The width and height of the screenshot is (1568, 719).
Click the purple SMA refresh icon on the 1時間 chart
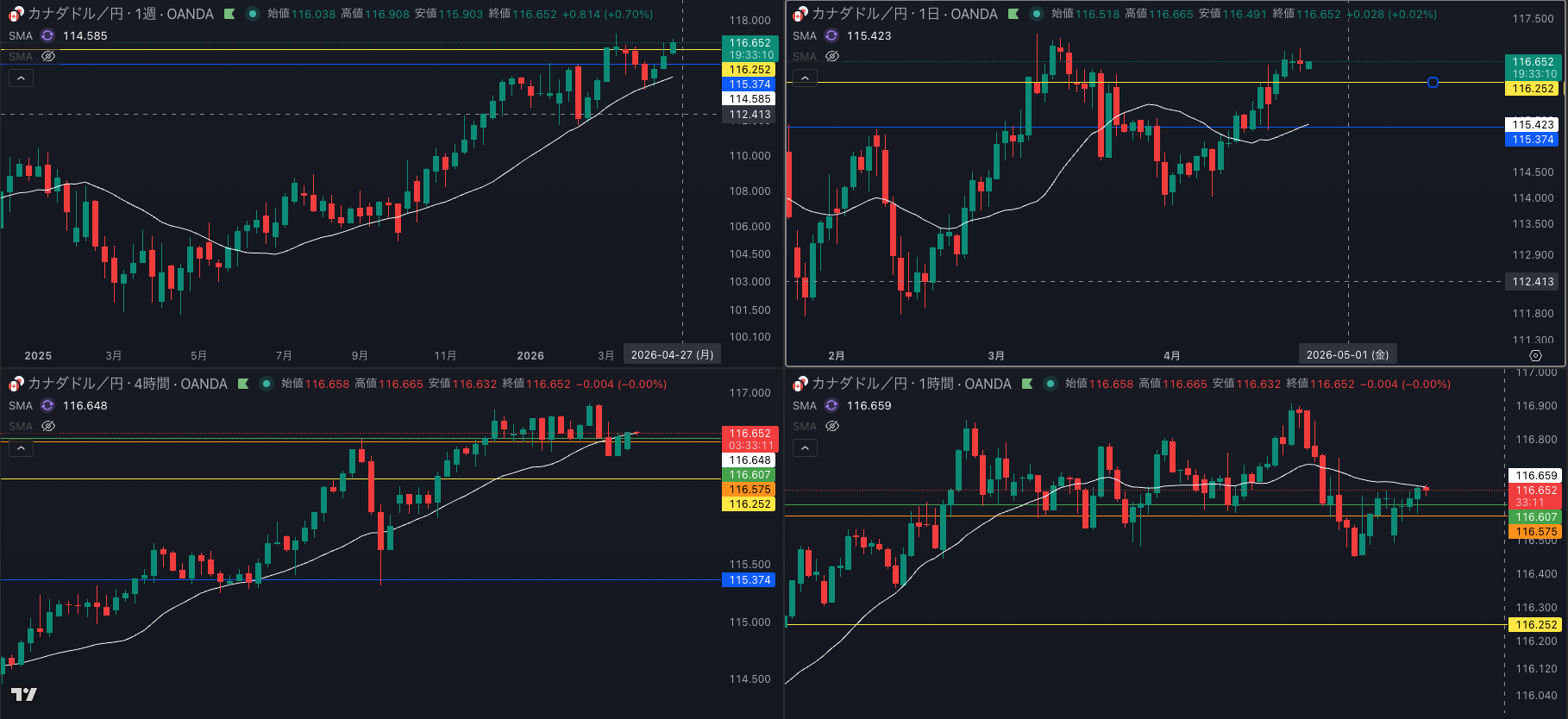coord(831,405)
